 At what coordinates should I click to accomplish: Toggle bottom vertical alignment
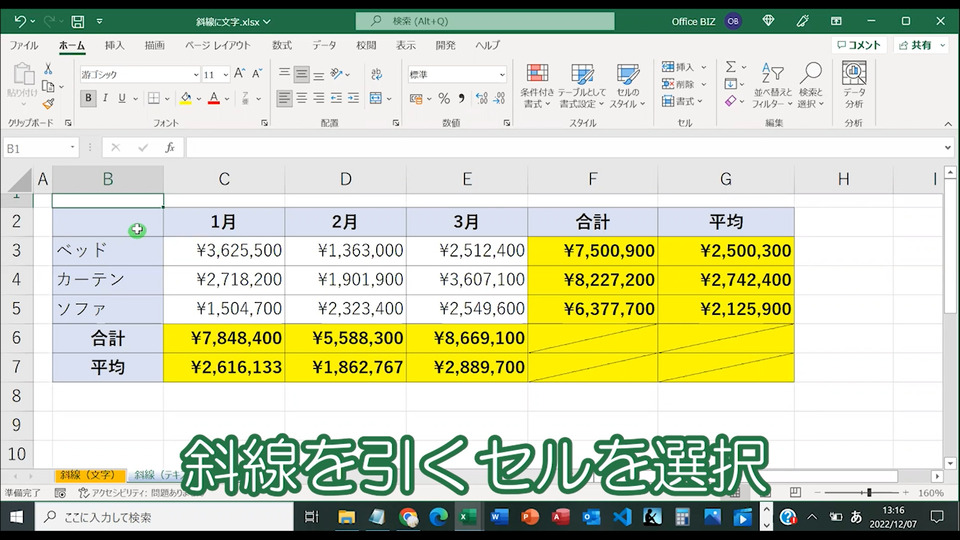[x=318, y=74]
